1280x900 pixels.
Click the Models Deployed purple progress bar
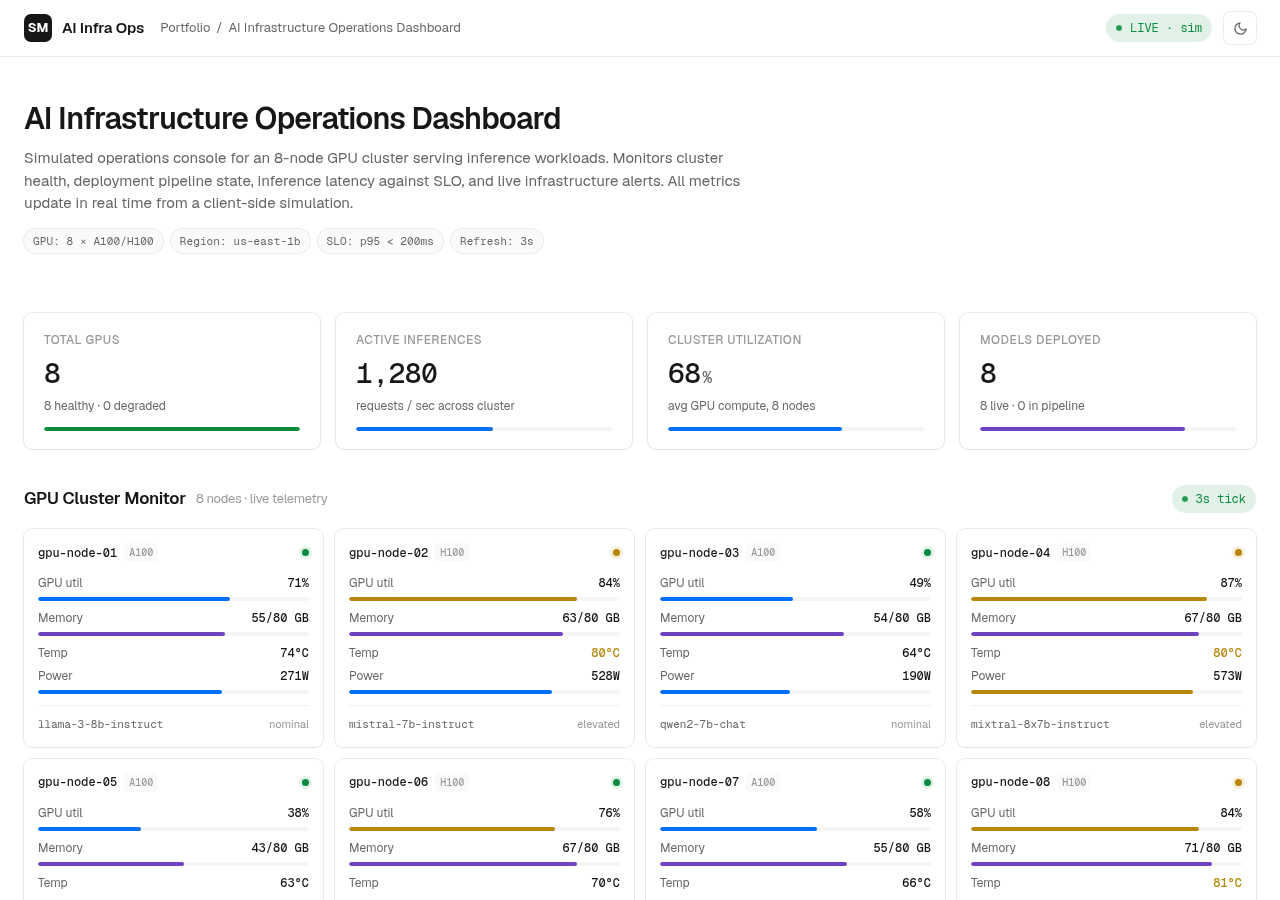coord(1108,429)
